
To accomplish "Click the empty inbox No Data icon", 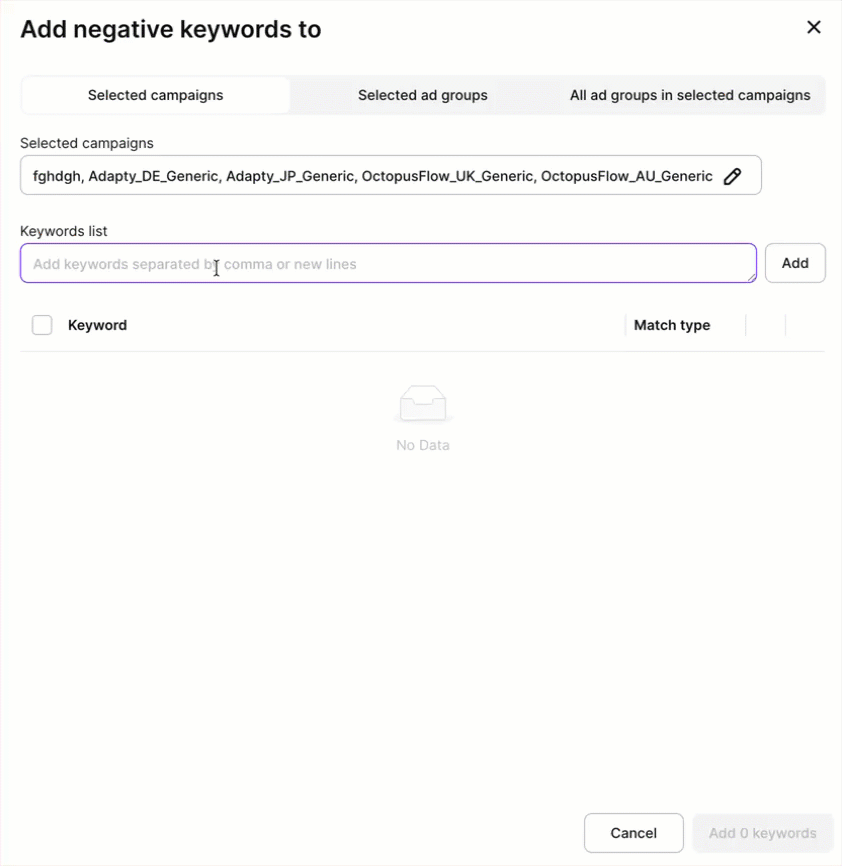I will [x=423, y=403].
